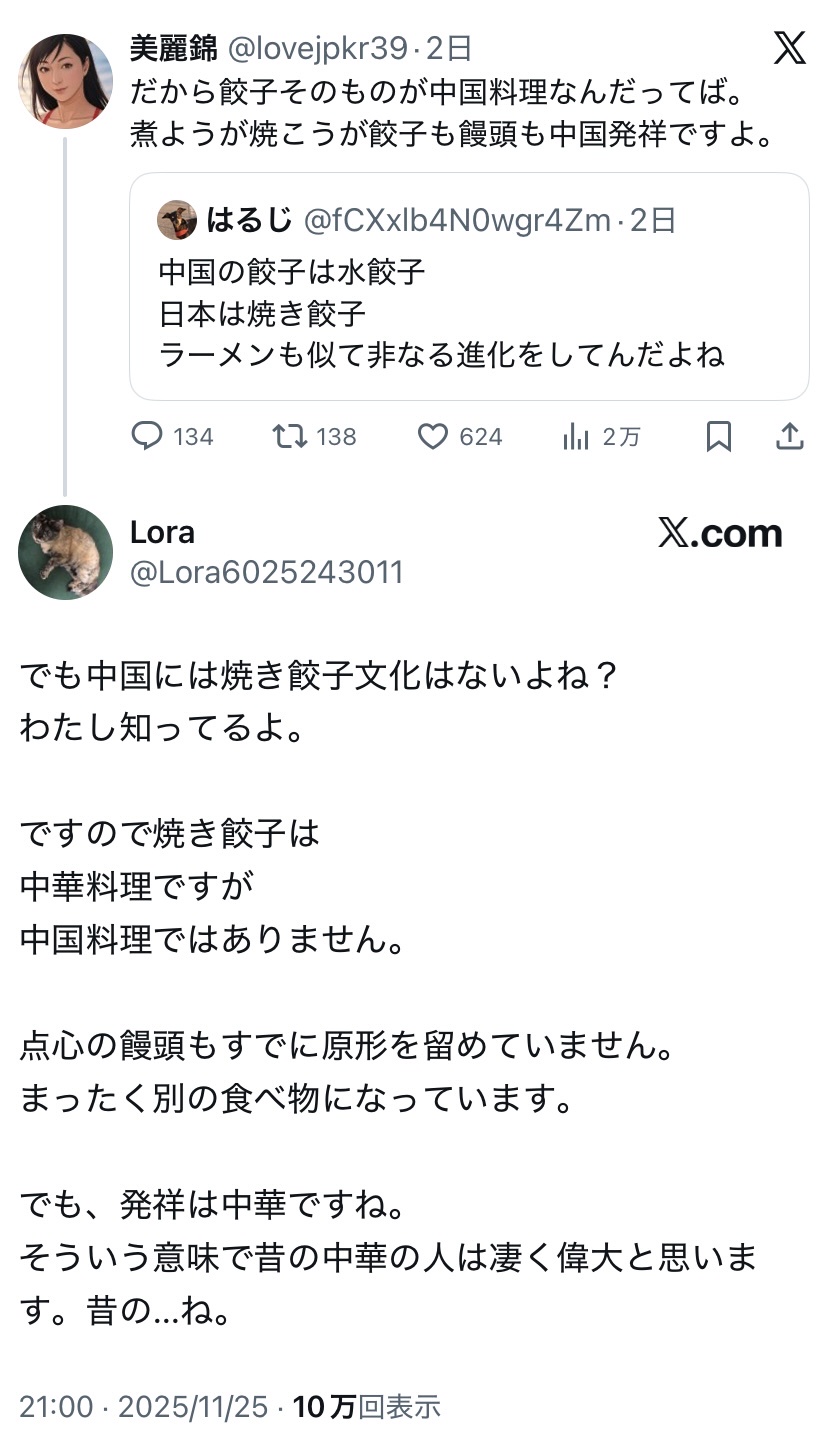Click the 134 reply count
Image resolution: width=828 pixels, height=1451 pixels.
pos(193,437)
